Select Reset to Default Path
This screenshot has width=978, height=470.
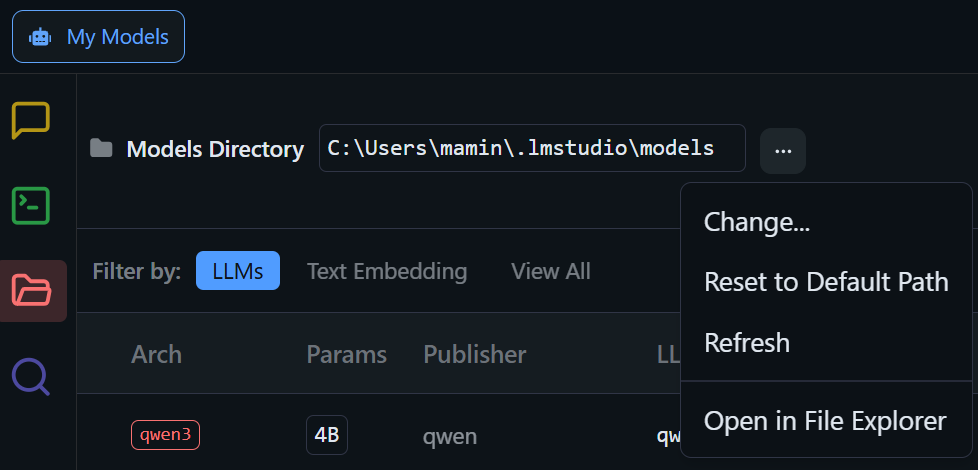click(x=826, y=282)
